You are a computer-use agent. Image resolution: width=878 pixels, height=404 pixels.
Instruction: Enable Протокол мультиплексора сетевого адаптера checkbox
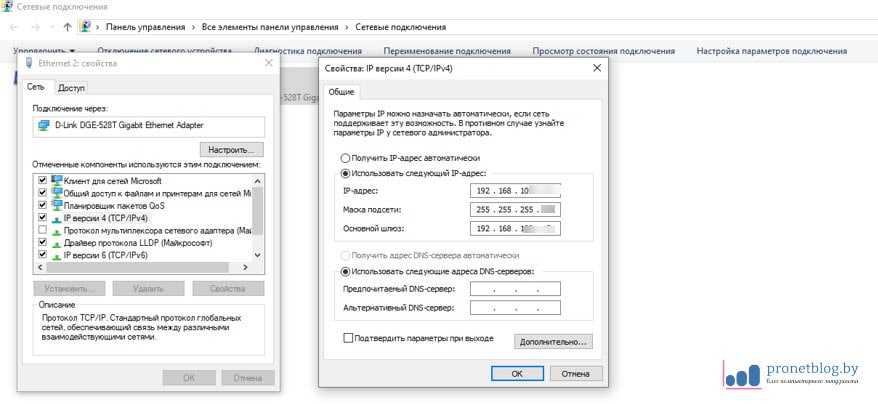coord(42,230)
